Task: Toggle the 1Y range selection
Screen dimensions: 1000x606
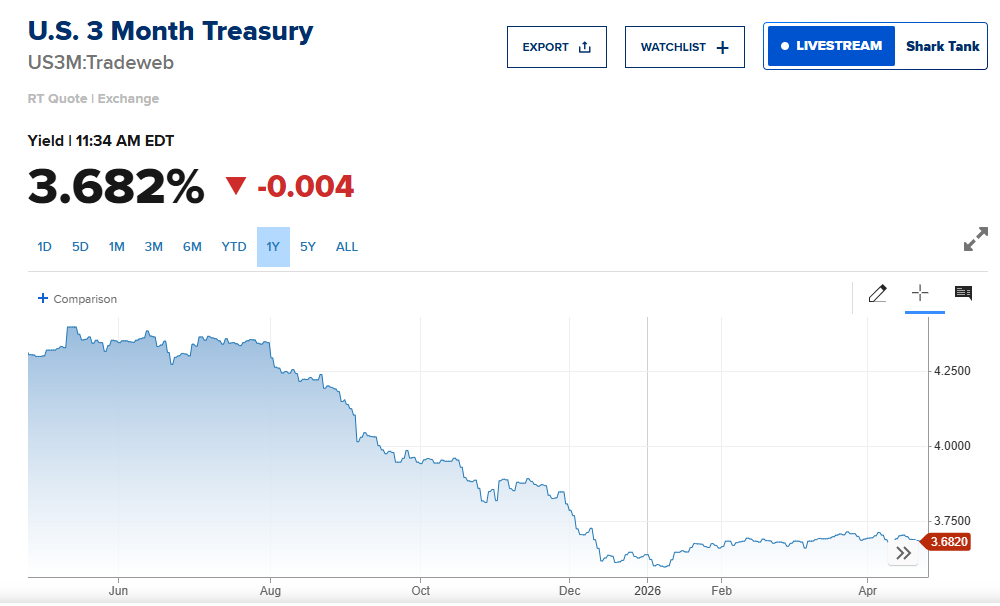Action: pyautogui.click(x=273, y=247)
